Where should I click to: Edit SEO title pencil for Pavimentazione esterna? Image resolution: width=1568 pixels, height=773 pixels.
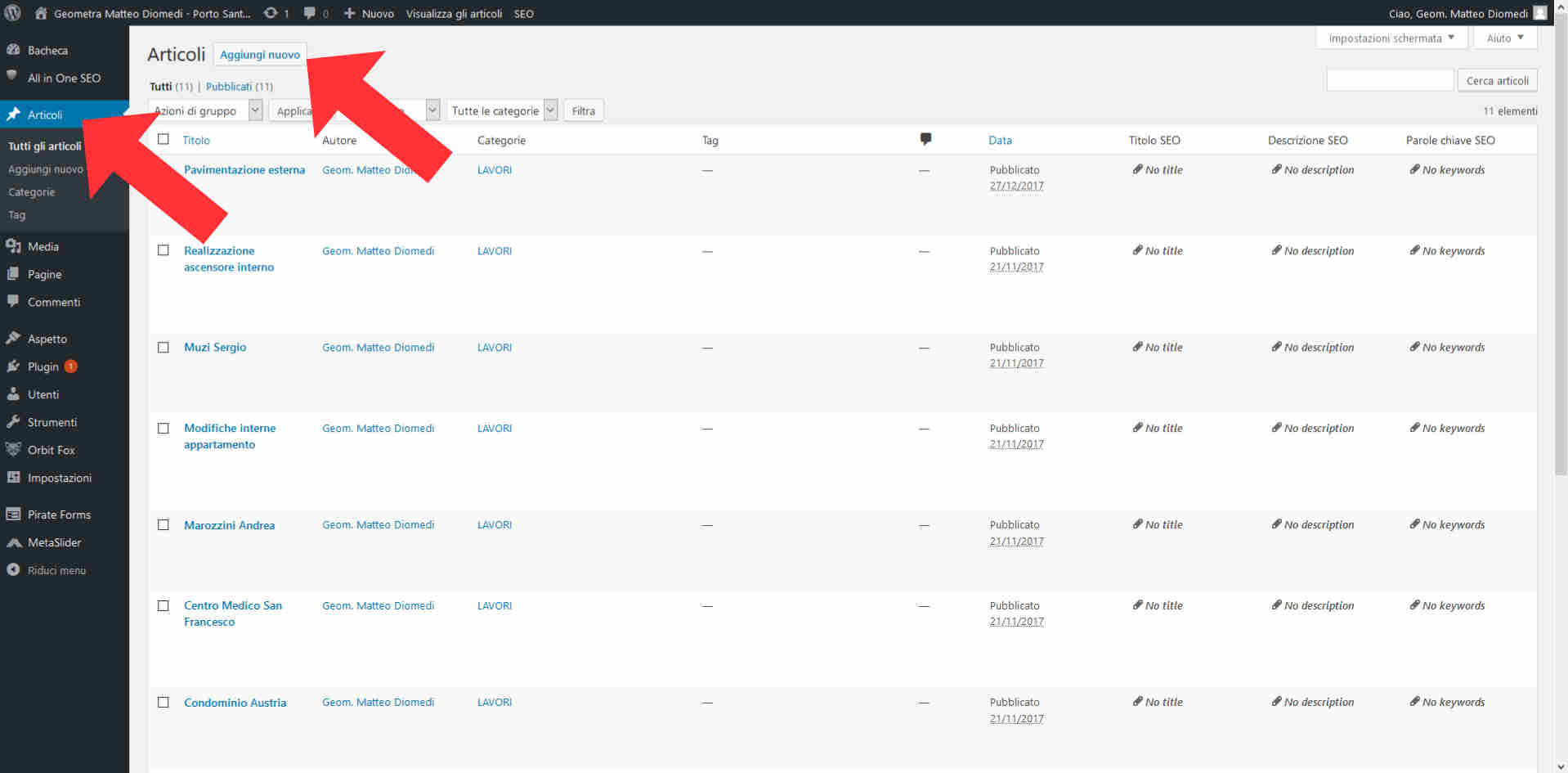(1137, 169)
